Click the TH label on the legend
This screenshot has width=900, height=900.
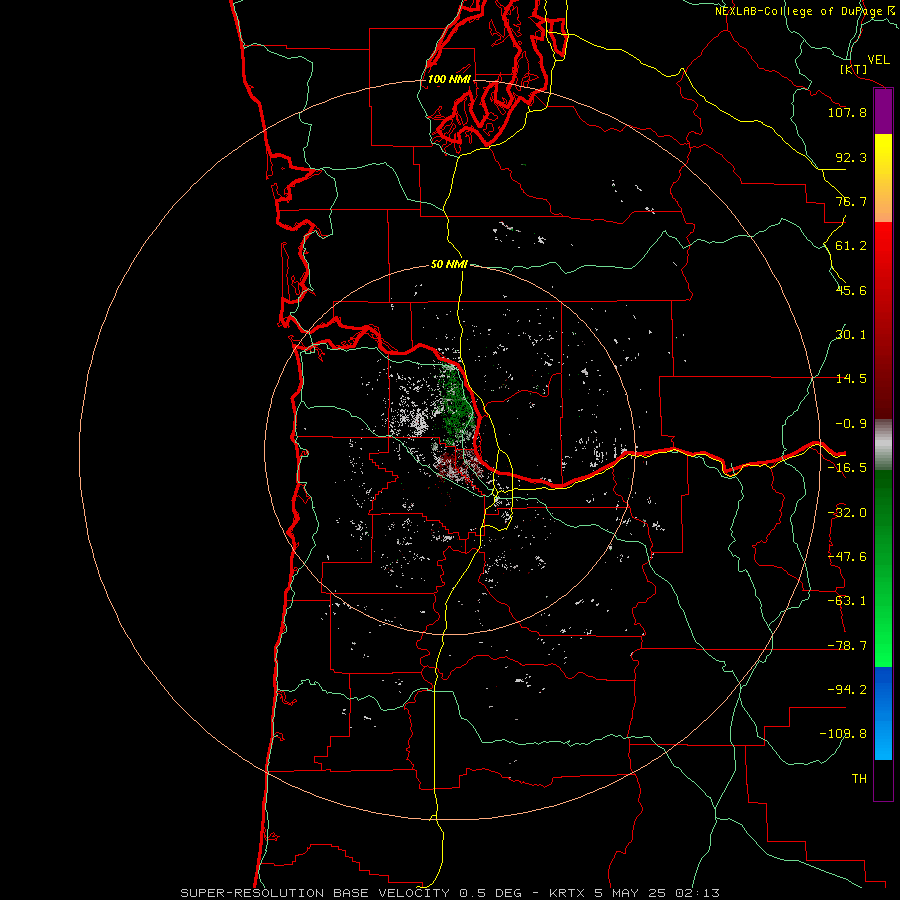(x=859, y=778)
